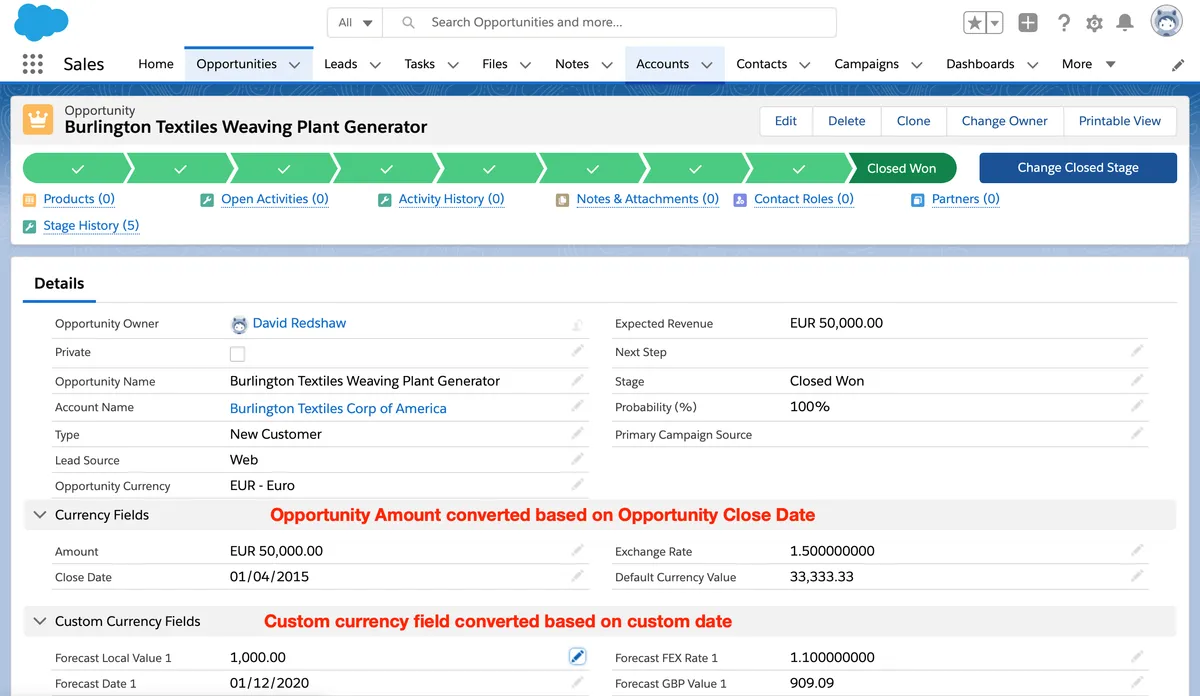The image size is (1200, 696).
Task: Click the Notes & Attachments list icon
Action: 563,200
